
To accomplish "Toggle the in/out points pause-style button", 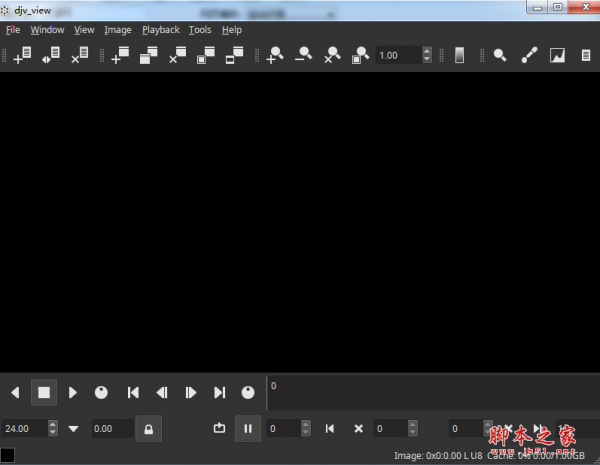I will click(x=248, y=429).
